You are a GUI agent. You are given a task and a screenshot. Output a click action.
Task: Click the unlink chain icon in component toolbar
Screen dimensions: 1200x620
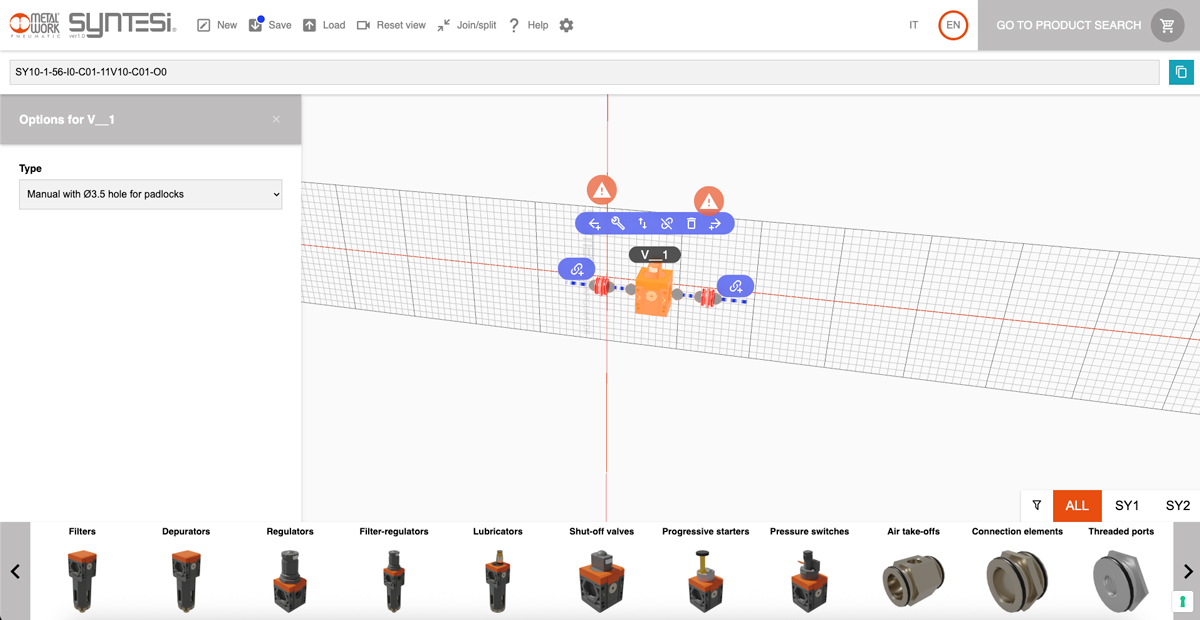coord(667,224)
